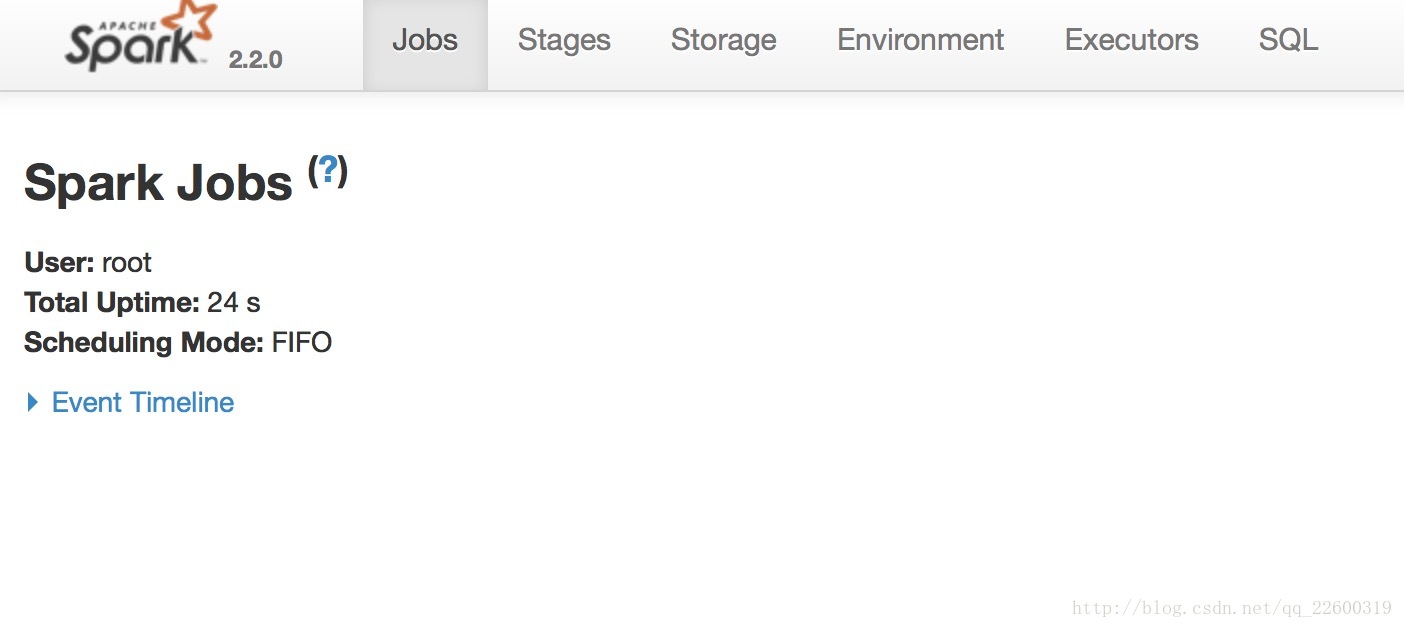Go to the Storage tab
The image size is (1404, 628).
(x=723, y=40)
